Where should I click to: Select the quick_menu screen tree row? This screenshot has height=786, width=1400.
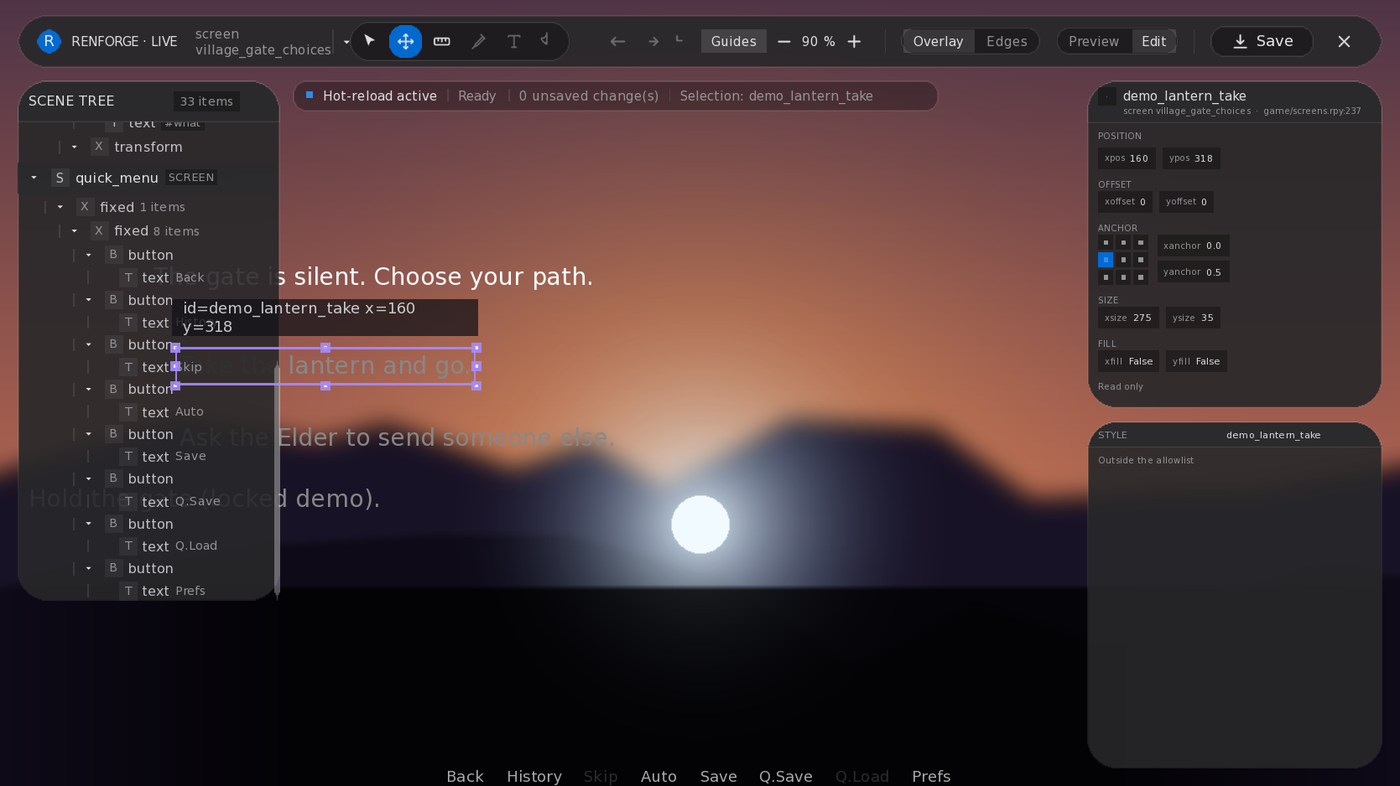(x=147, y=178)
